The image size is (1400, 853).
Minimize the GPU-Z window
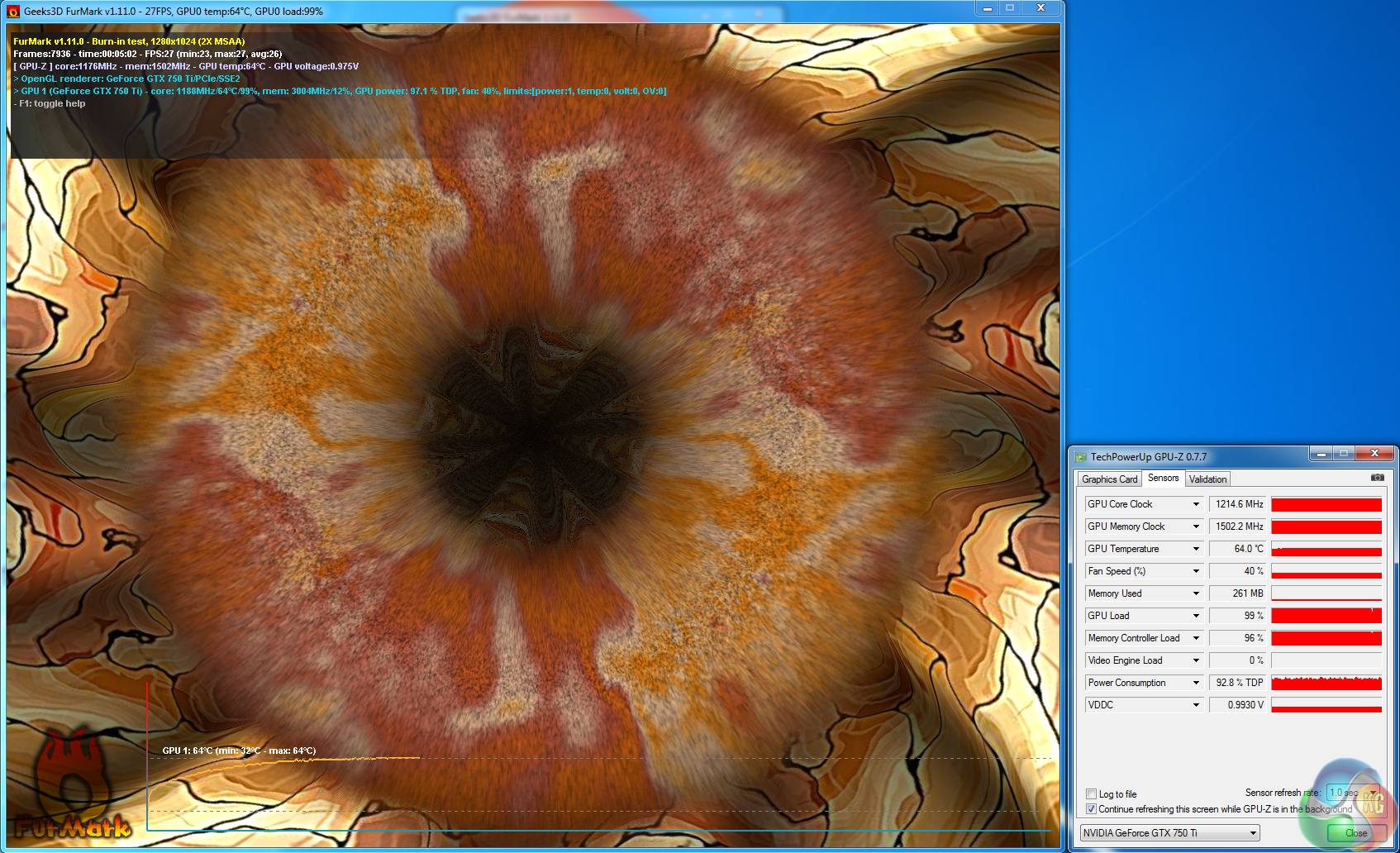coord(1321,453)
